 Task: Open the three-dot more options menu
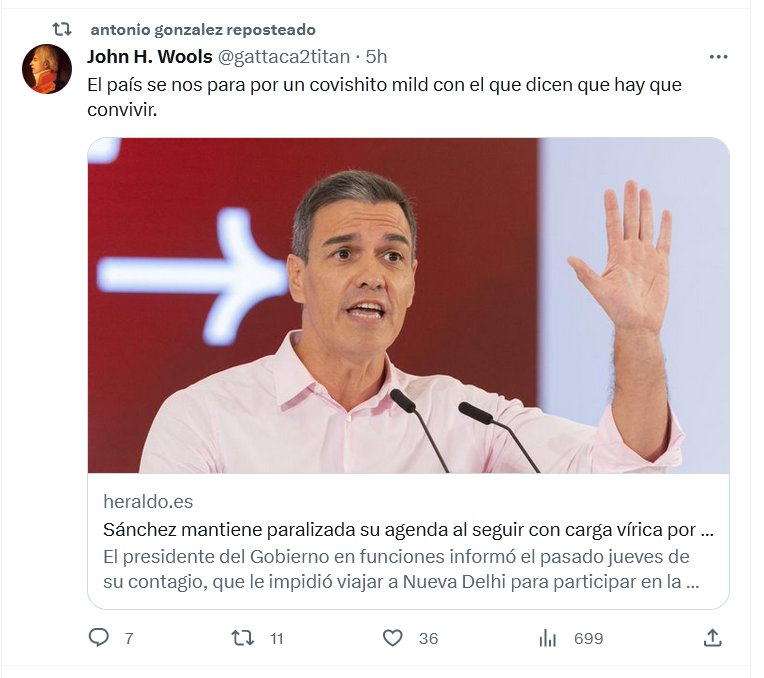(x=718, y=57)
